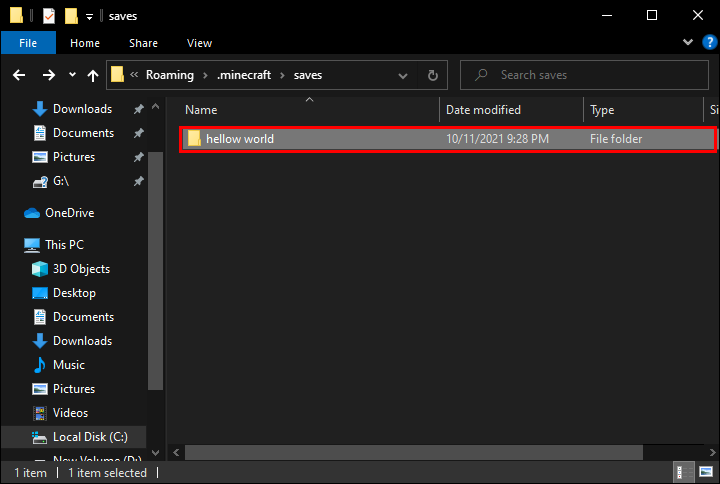This screenshot has height=484, width=720.
Task: Open the Music folder
Action: 68,365
